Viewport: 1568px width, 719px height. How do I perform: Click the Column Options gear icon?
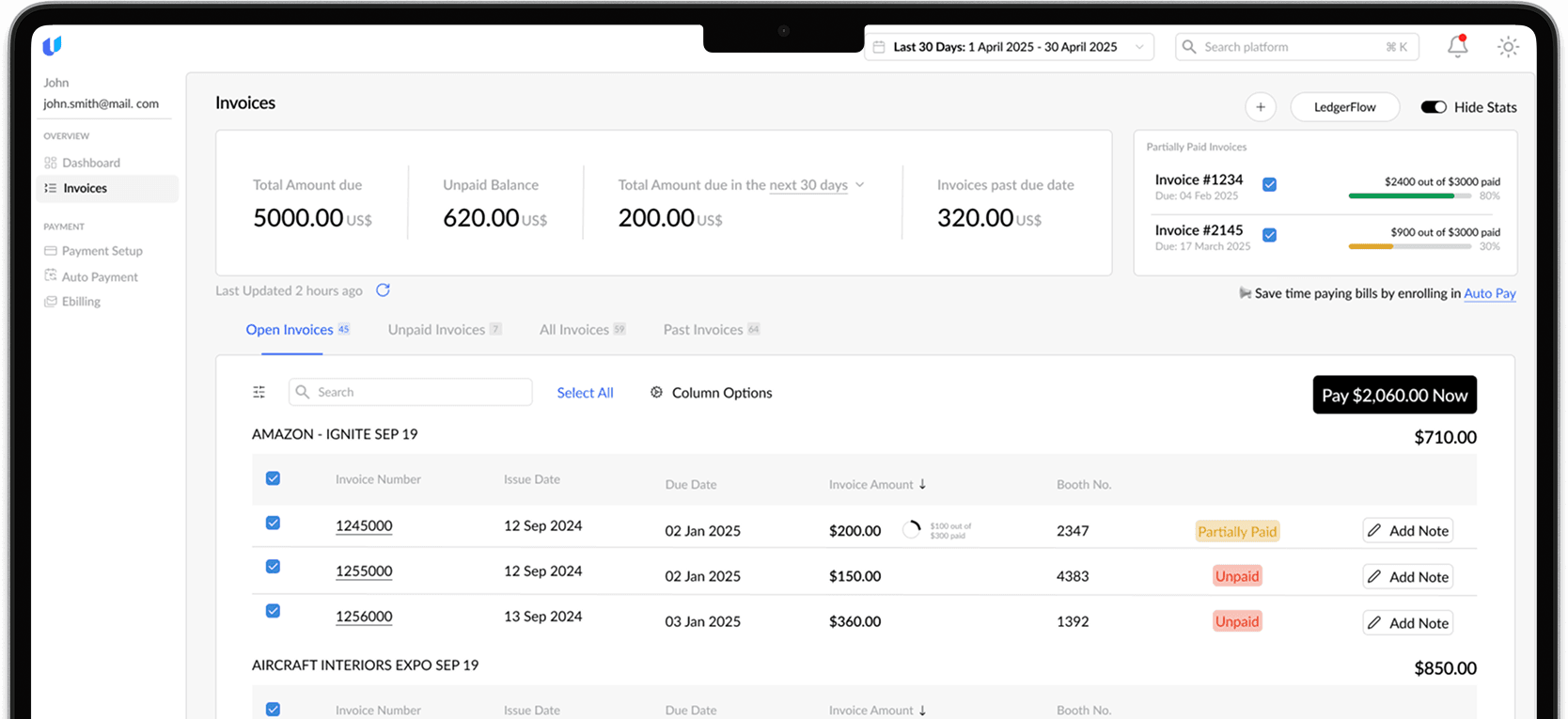[x=656, y=393]
